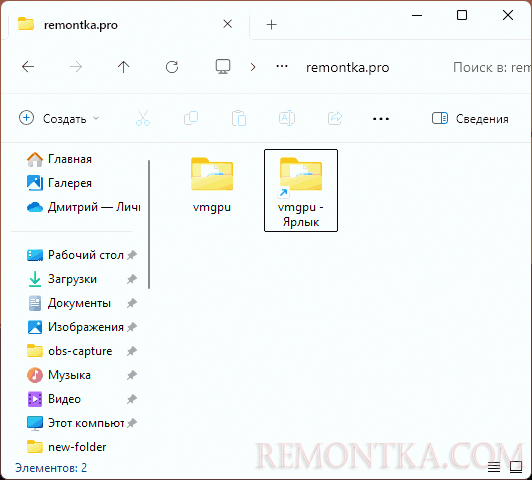Add a new tab with the plus button
The image size is (532, 480).
pyautogui.click(x=271, y=25)
